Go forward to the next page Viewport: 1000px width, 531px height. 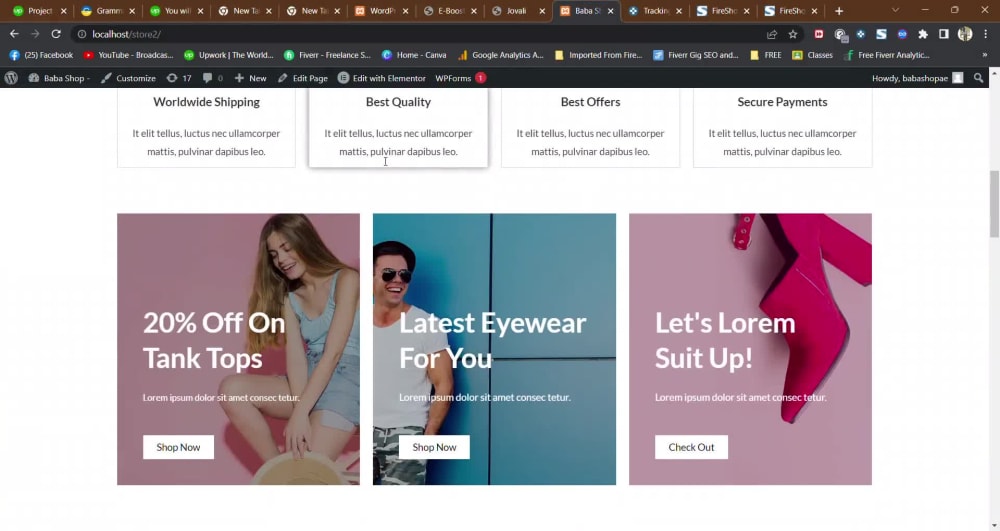35,34
